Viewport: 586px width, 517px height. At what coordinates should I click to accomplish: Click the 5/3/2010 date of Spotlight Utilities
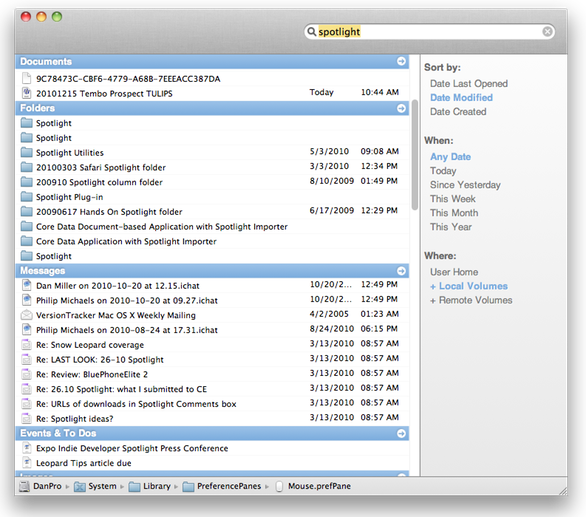(x=329, y=151)
